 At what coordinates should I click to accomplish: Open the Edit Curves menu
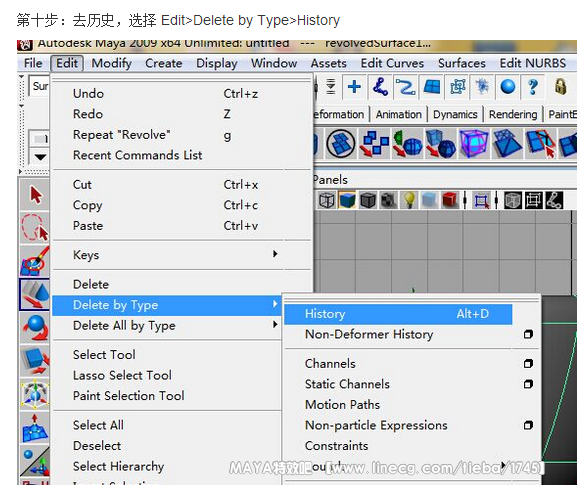coord(392,63)
